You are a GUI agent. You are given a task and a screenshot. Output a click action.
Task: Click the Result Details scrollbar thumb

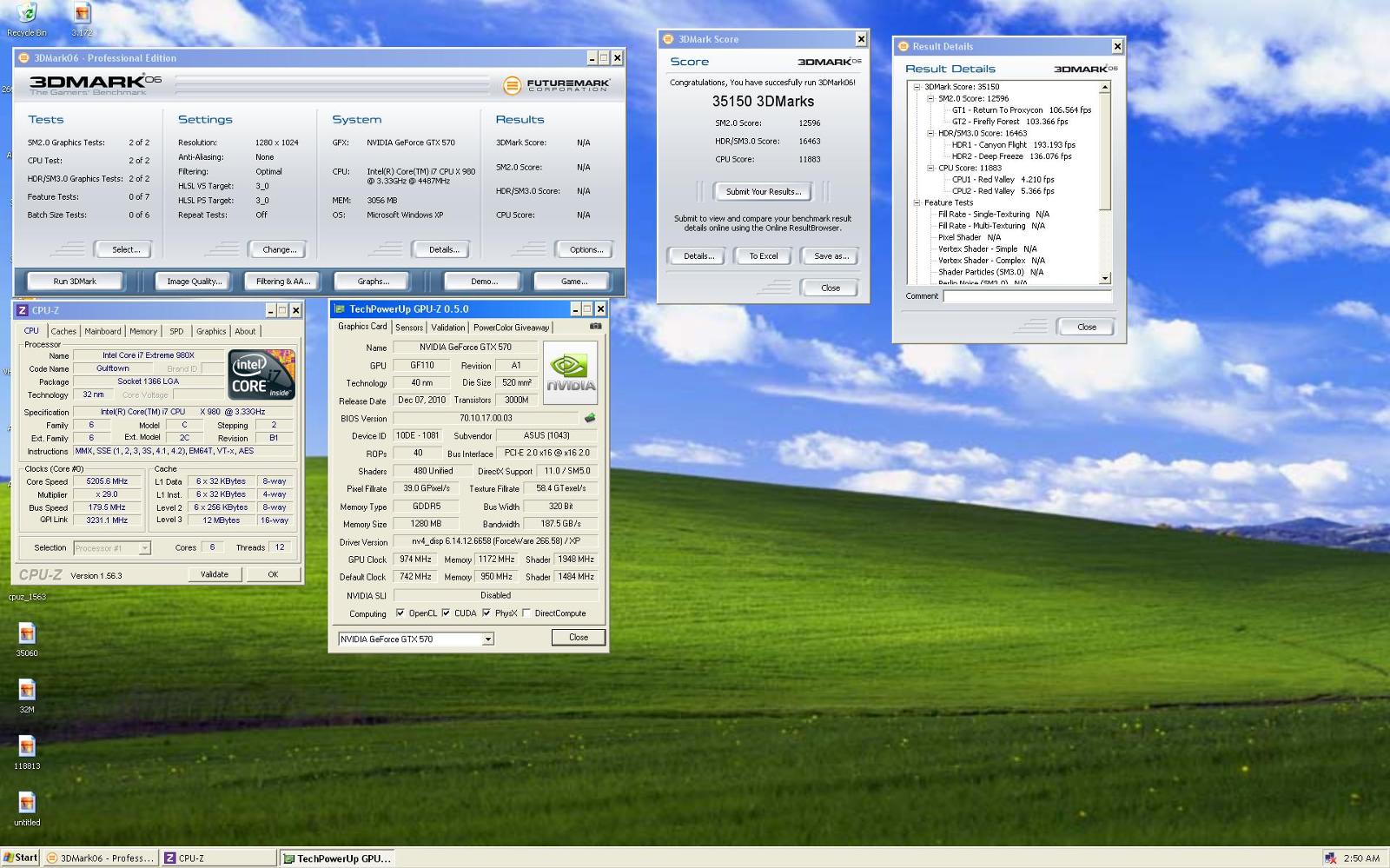1105,150
